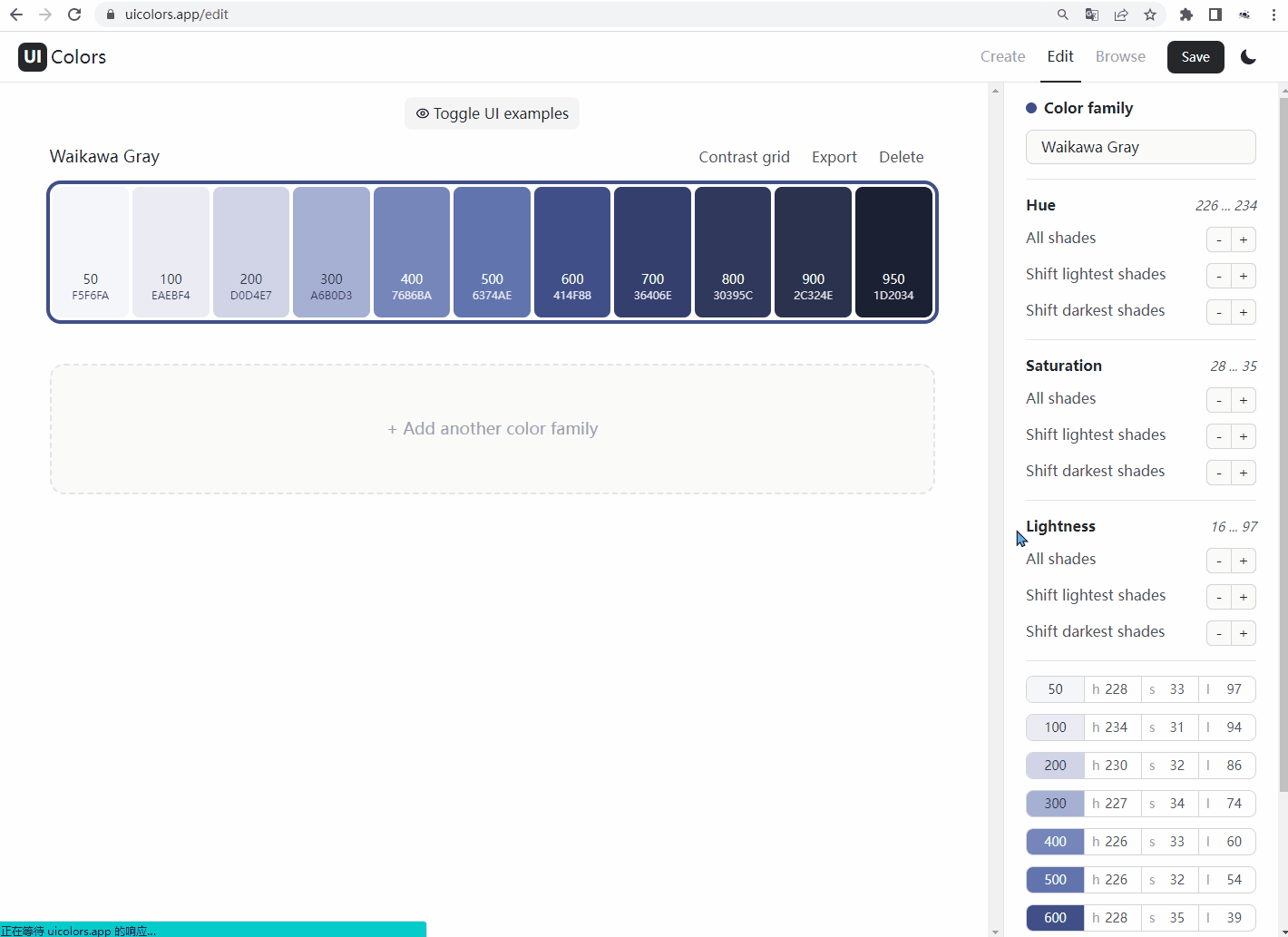The width and height of the screenshot is (1288, 937).
Task: Bookmark the page with the star icon
Action: pyautogui.click(x=1150, y=15)
